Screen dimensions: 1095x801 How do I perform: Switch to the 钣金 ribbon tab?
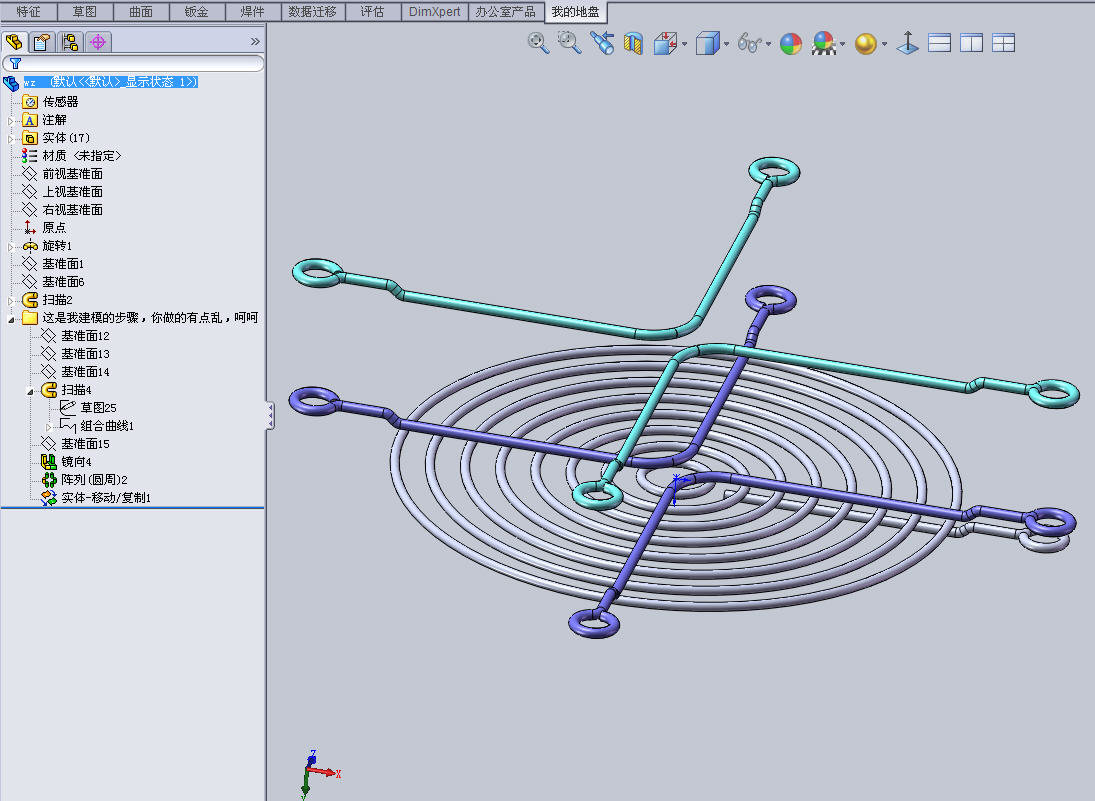[x=198, y=12]
